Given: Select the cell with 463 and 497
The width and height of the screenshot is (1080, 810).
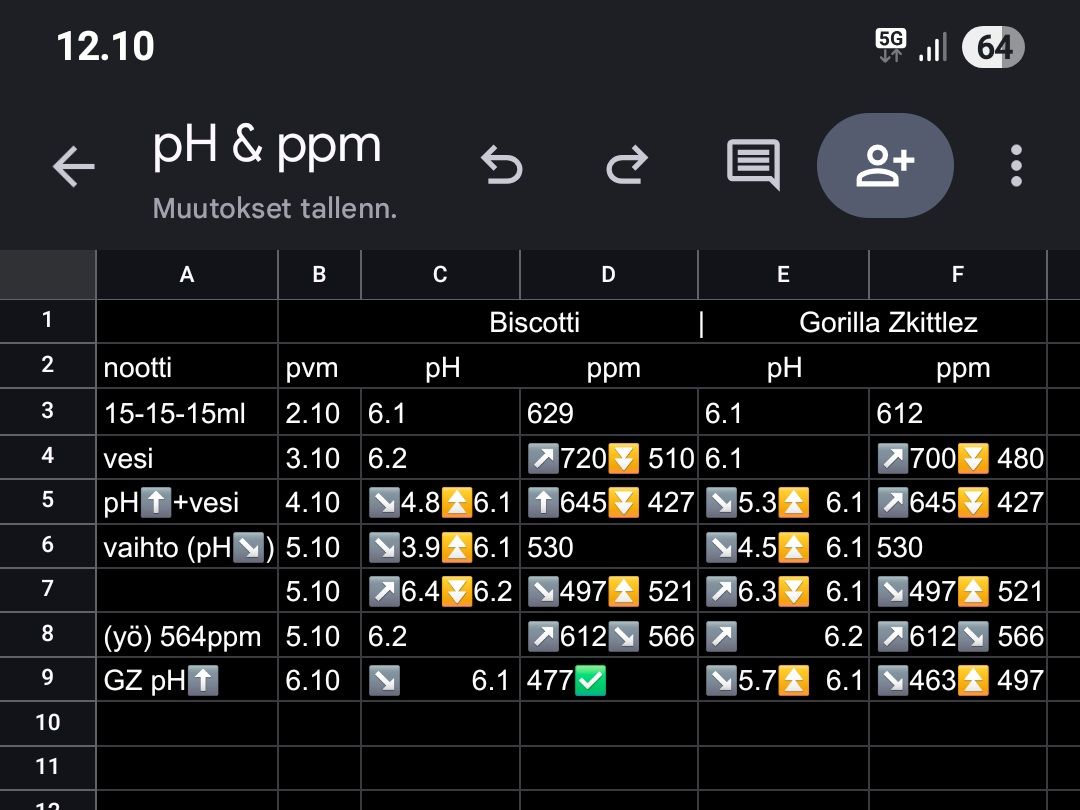Looking at the screenshot, I should coord(957,680).
